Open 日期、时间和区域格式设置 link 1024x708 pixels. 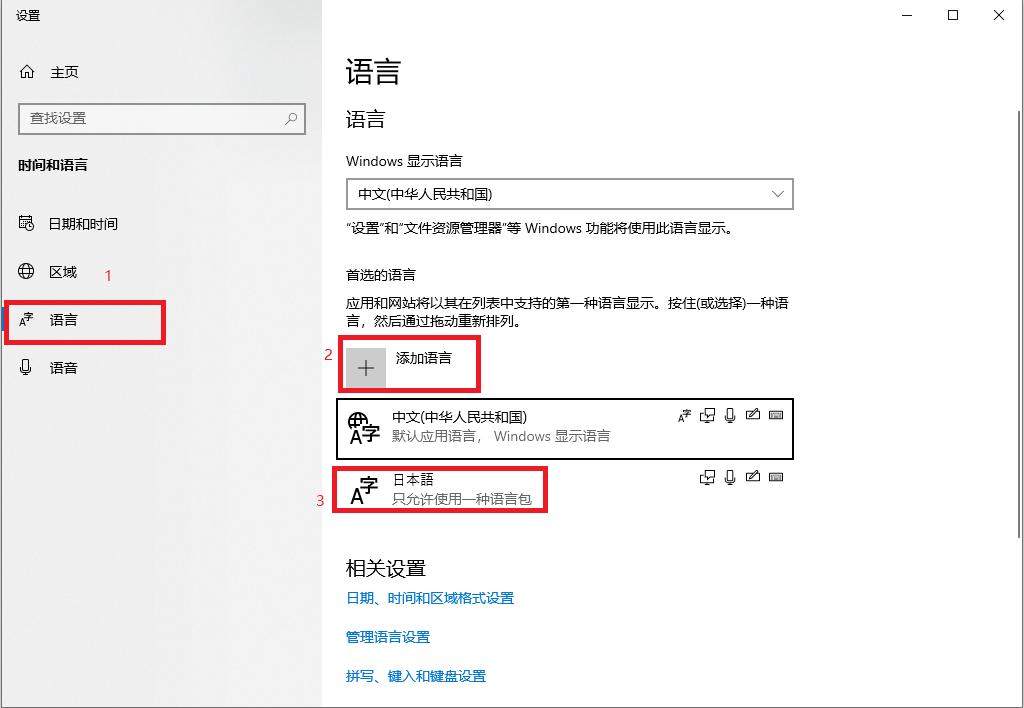pyautogui.click(x=430, y=598)
